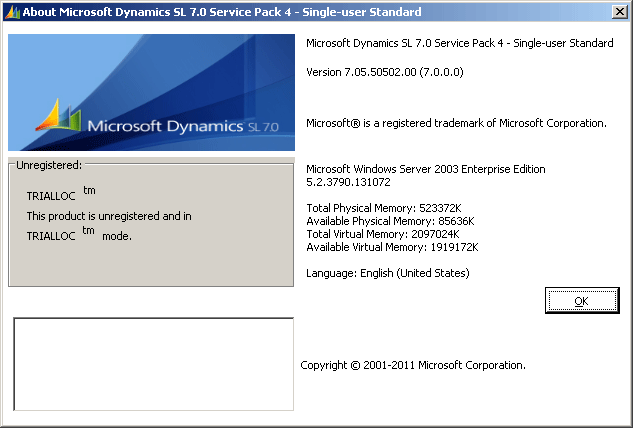
Task: Click the Unregistered group label
Action: coord(49,165)
